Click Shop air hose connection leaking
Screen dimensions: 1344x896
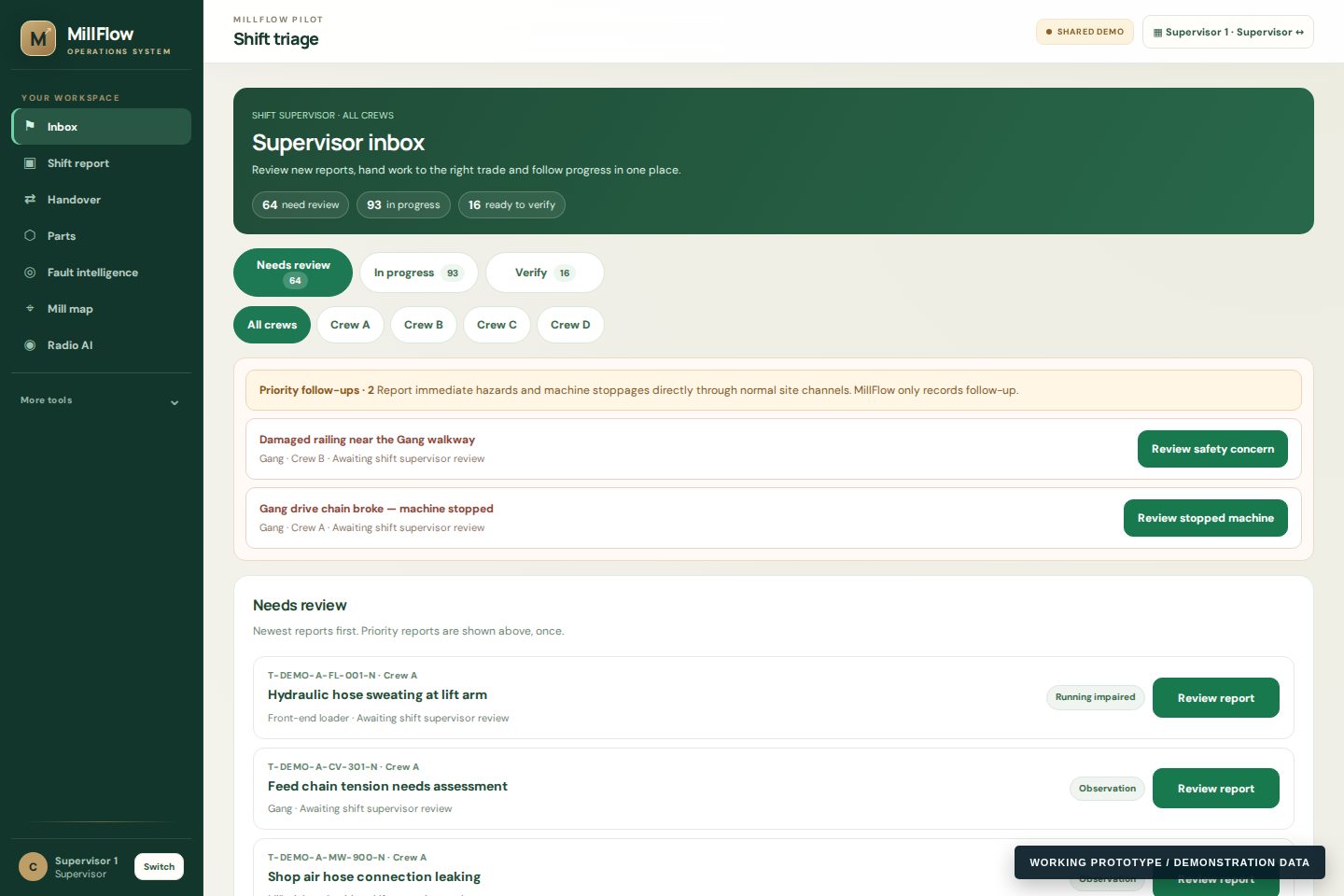(x=374, y=877)
